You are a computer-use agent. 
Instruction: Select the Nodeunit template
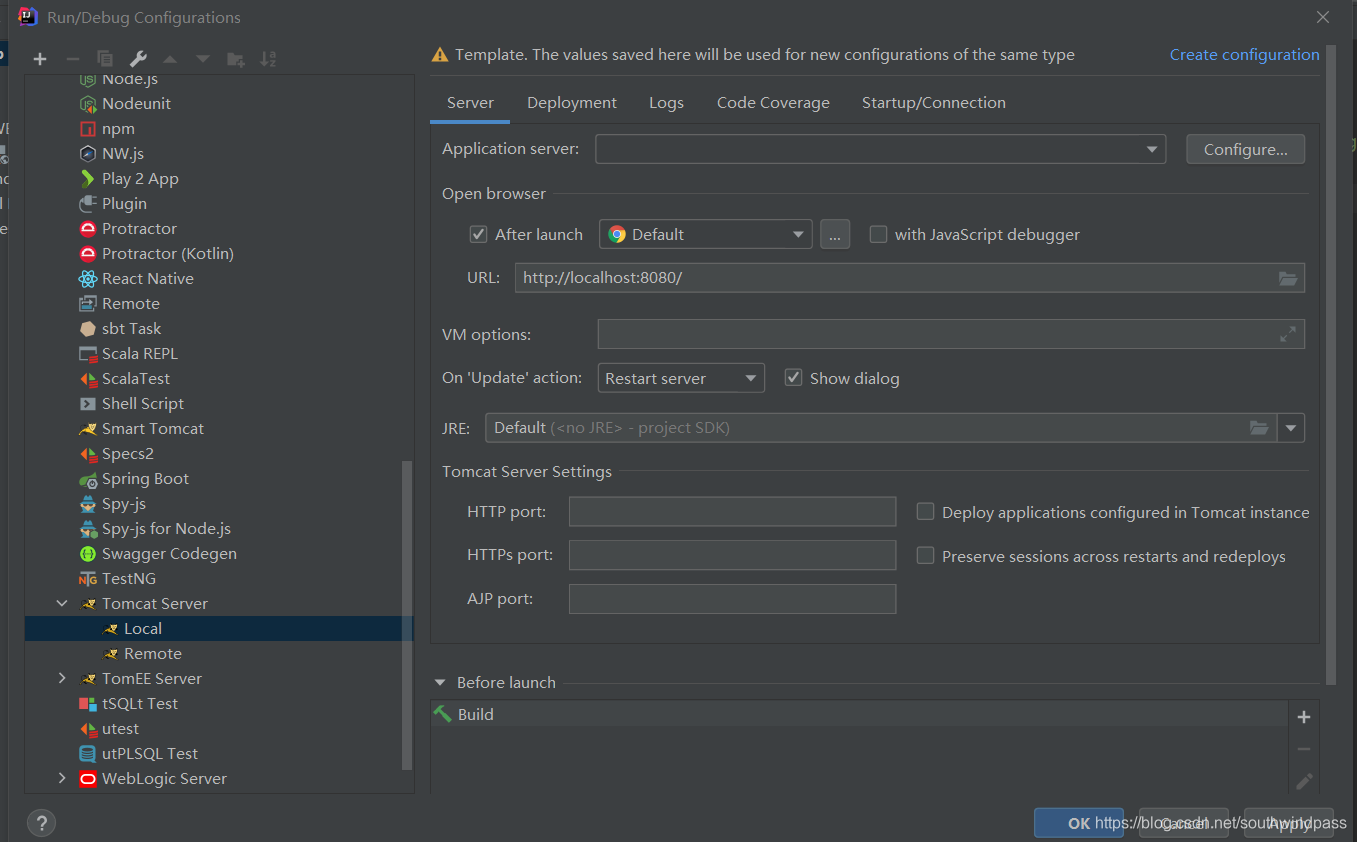click(x=136, y=103)
